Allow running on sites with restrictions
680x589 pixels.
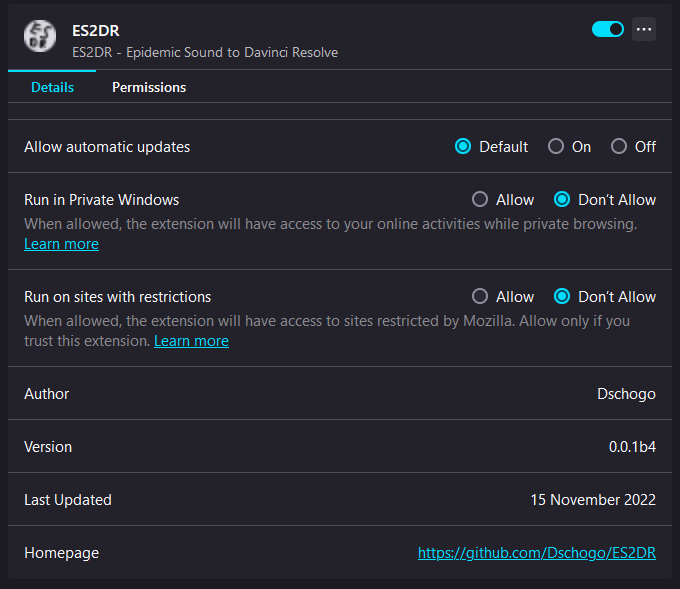click(480, 296)
